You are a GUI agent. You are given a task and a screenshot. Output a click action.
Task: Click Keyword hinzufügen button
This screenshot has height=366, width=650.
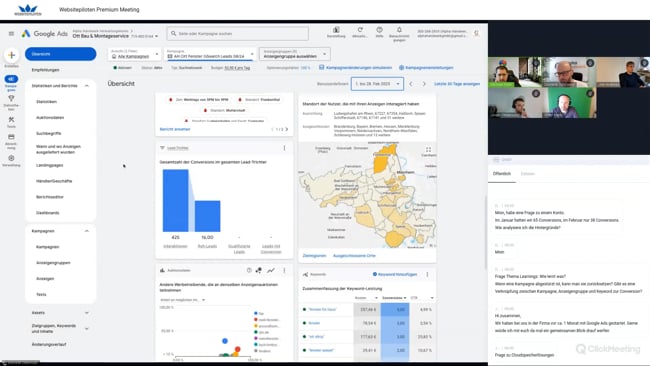395,274
